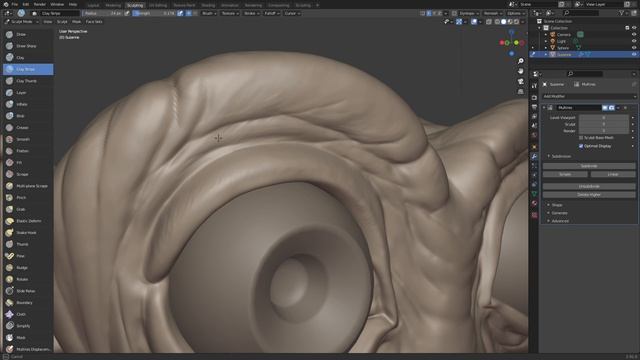Select the Slide Relax brush
This screenshot has height=360, width=640.
[28, 291]
